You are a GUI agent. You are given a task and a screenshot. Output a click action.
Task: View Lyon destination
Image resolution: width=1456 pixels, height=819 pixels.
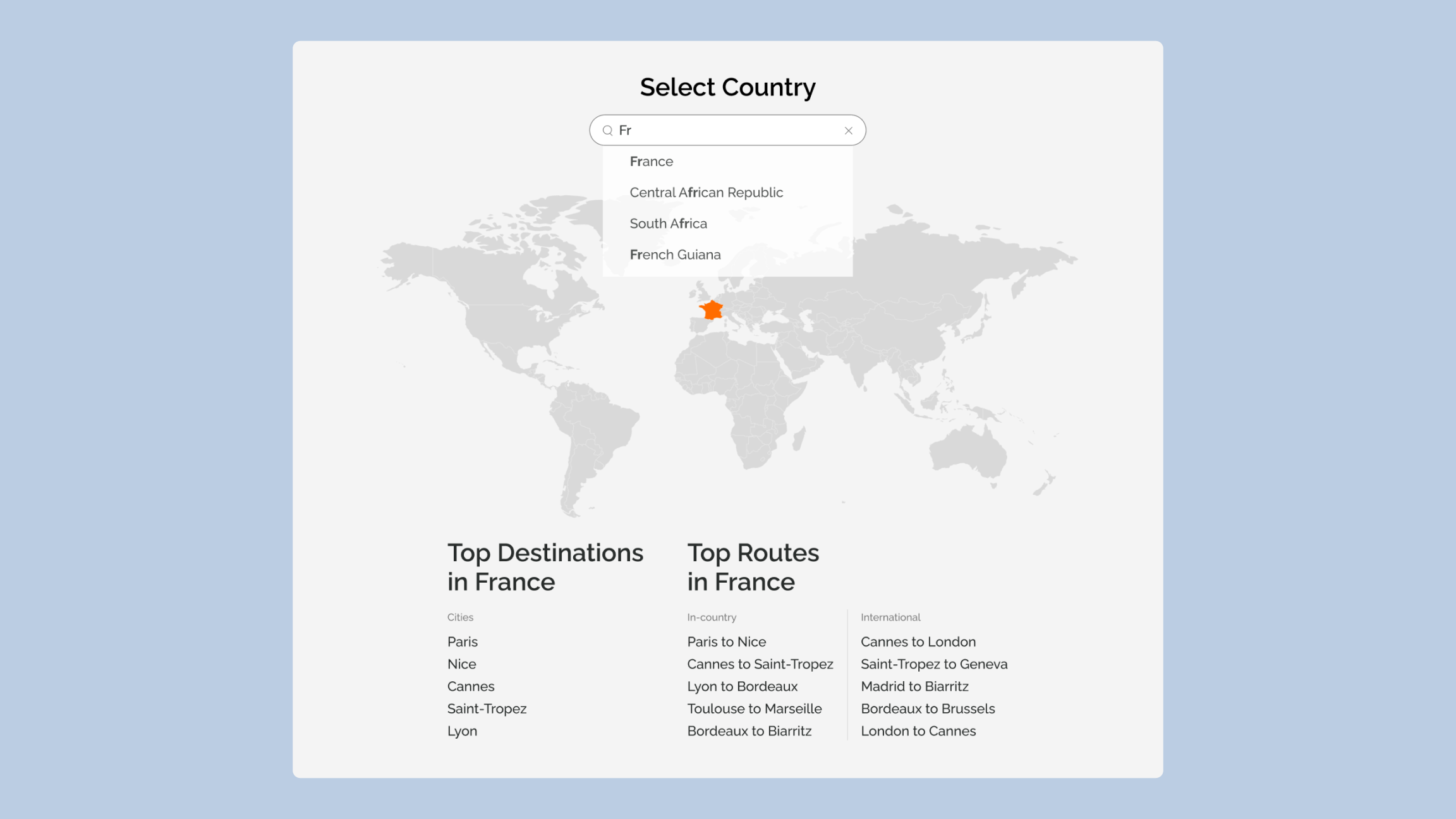(462, 731)
